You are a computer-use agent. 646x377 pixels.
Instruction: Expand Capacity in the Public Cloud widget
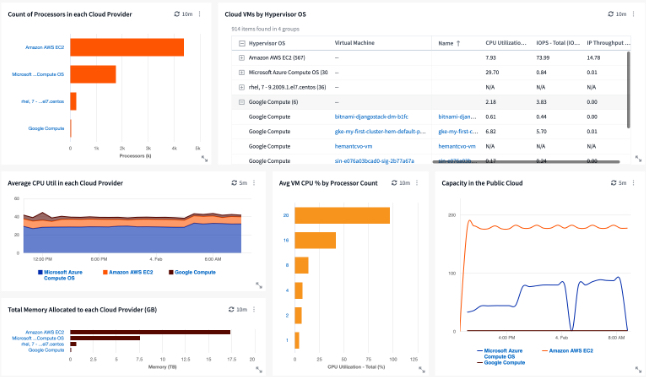[638, 370]
